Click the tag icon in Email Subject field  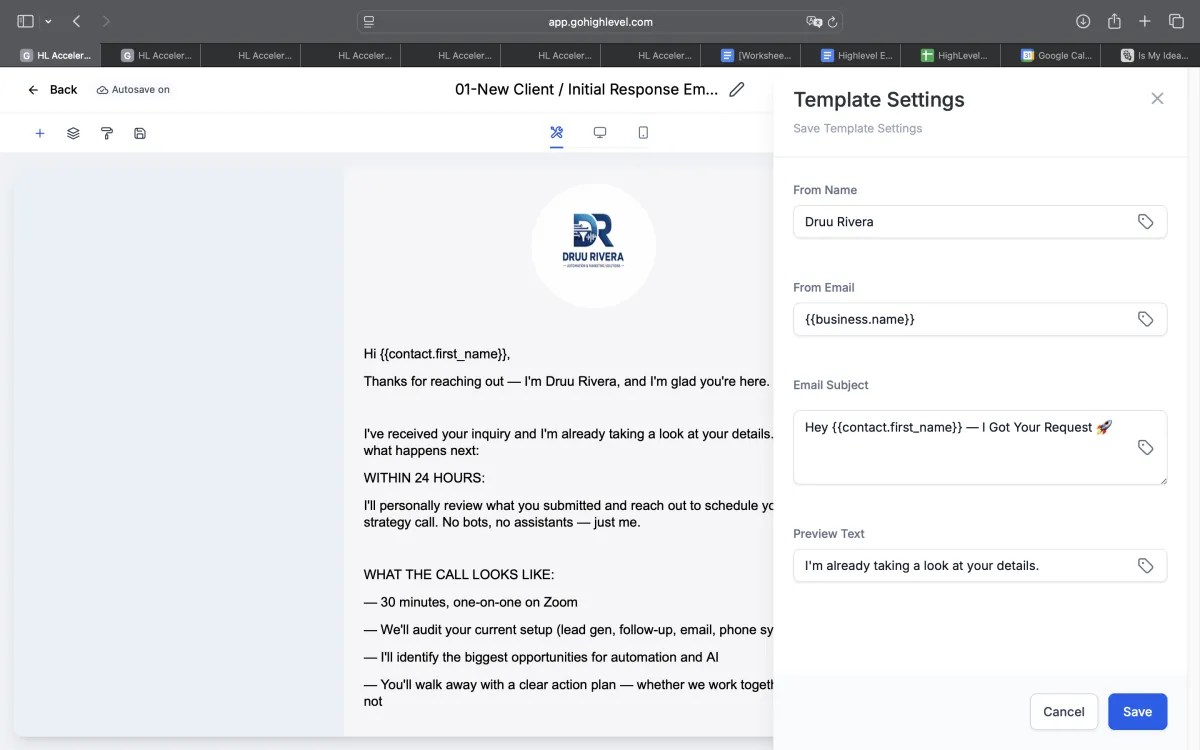1146,448
